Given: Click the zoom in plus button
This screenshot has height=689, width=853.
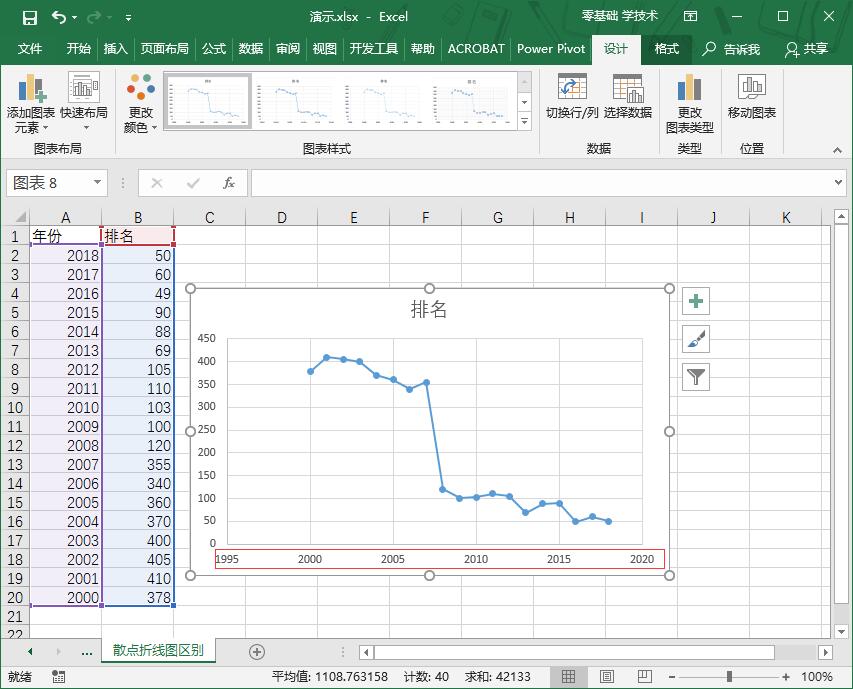Looking at the screenshot, I should [x=786, y=677].
